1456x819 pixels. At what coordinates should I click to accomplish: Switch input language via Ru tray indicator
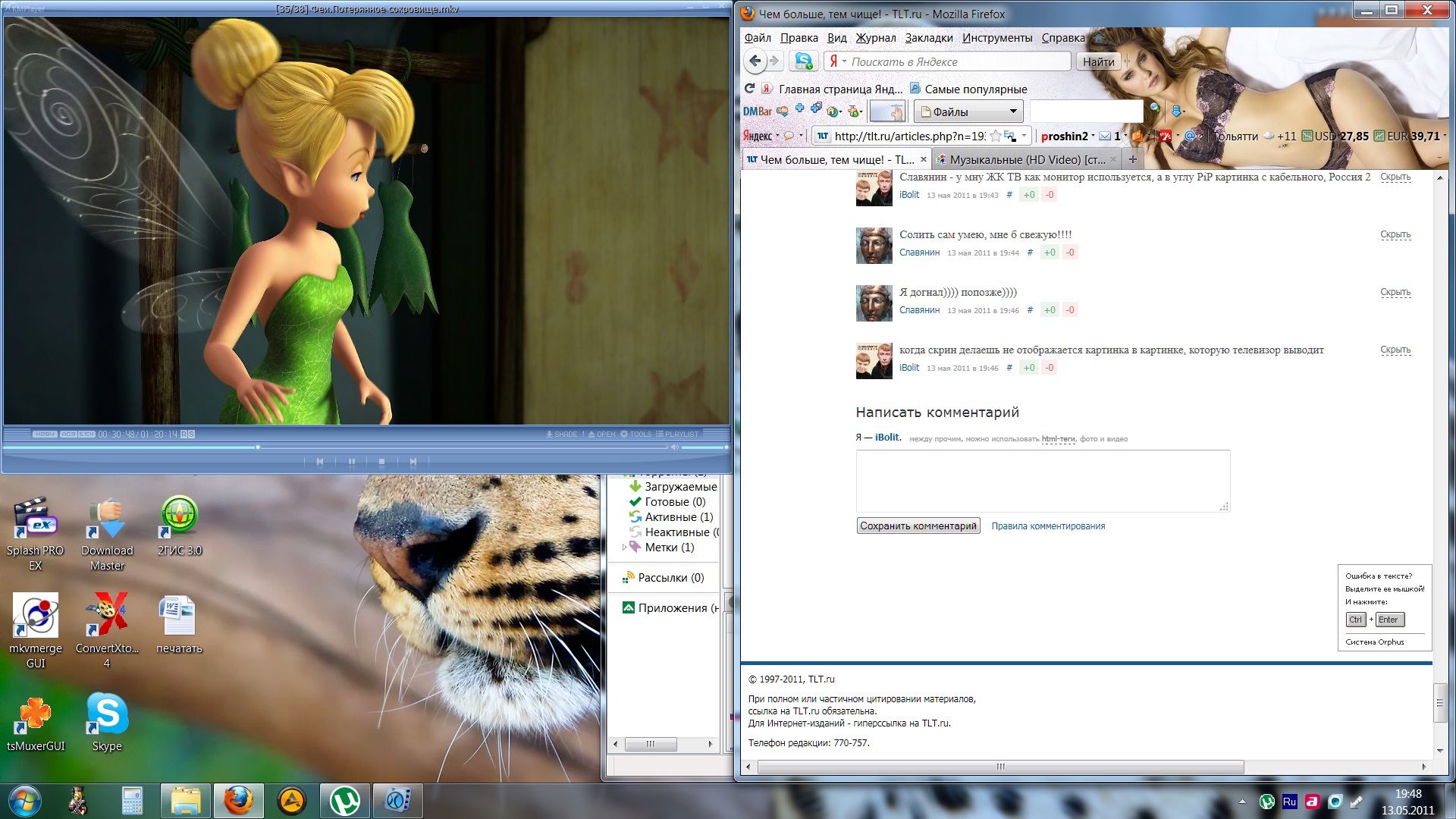click(1289, 802)
